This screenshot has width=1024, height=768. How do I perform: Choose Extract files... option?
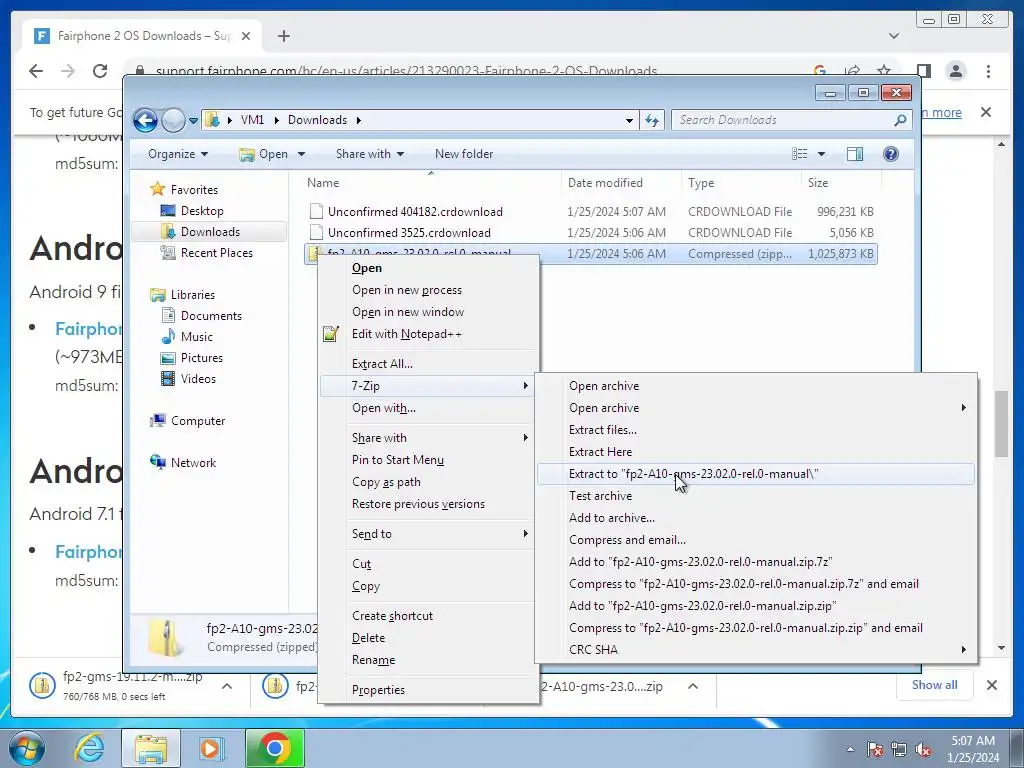(756, 430)
